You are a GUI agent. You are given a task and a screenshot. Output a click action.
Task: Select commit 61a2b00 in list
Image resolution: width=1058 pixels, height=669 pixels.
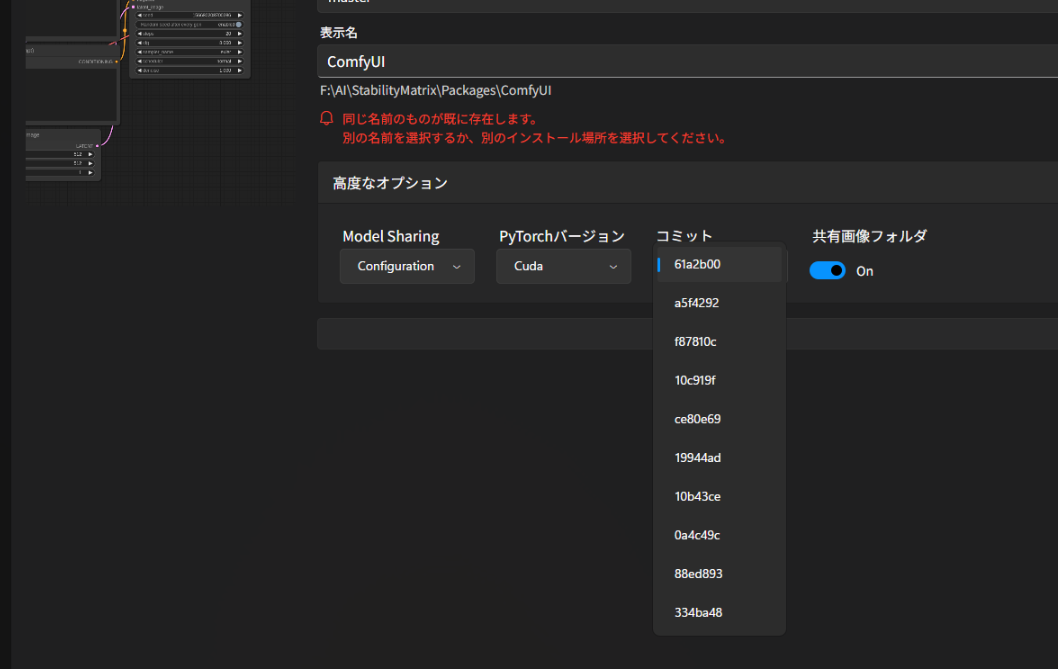pyautogui.click(x=719, y=265)
